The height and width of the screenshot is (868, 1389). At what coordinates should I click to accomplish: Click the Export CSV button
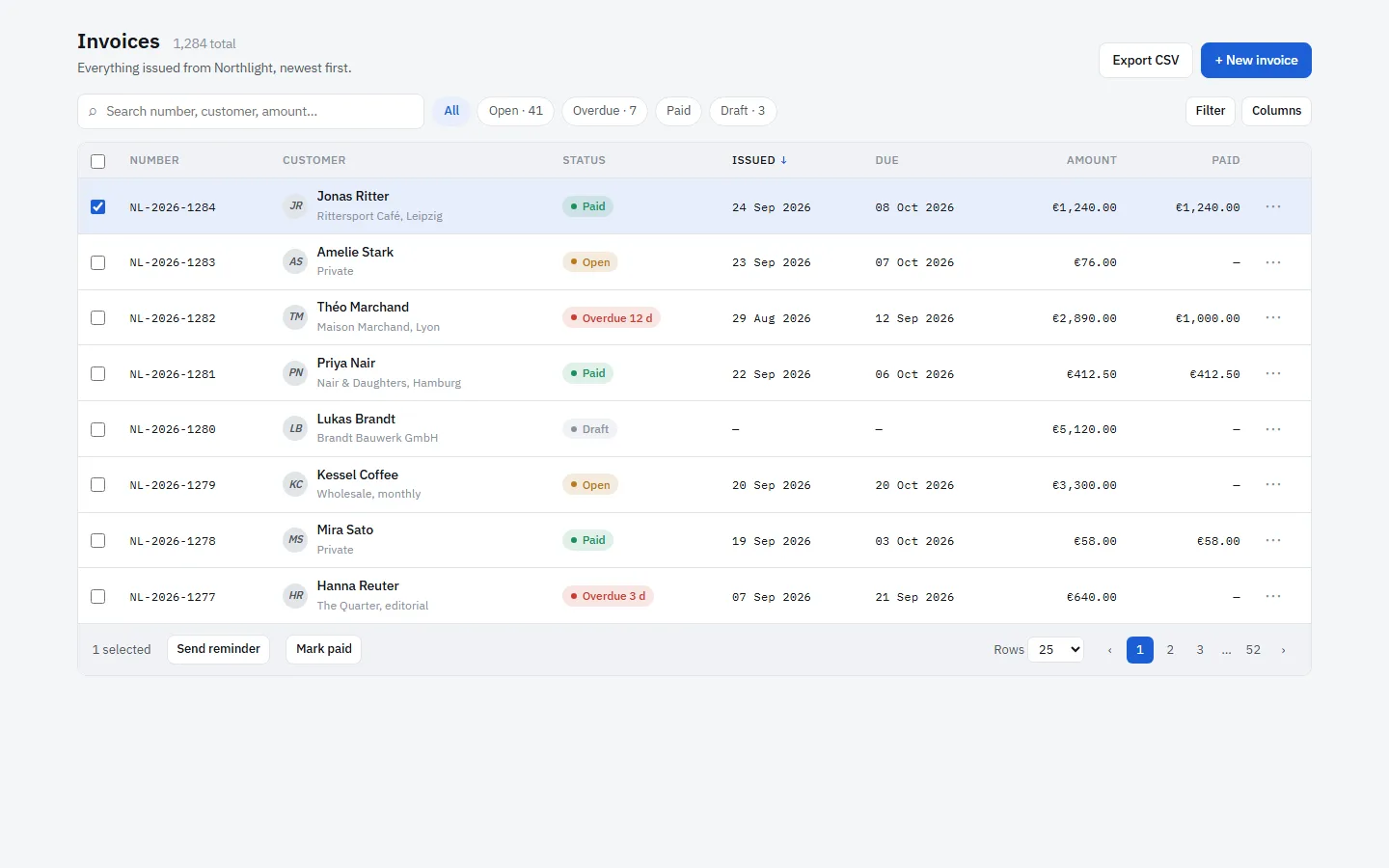pos(1146,60)
